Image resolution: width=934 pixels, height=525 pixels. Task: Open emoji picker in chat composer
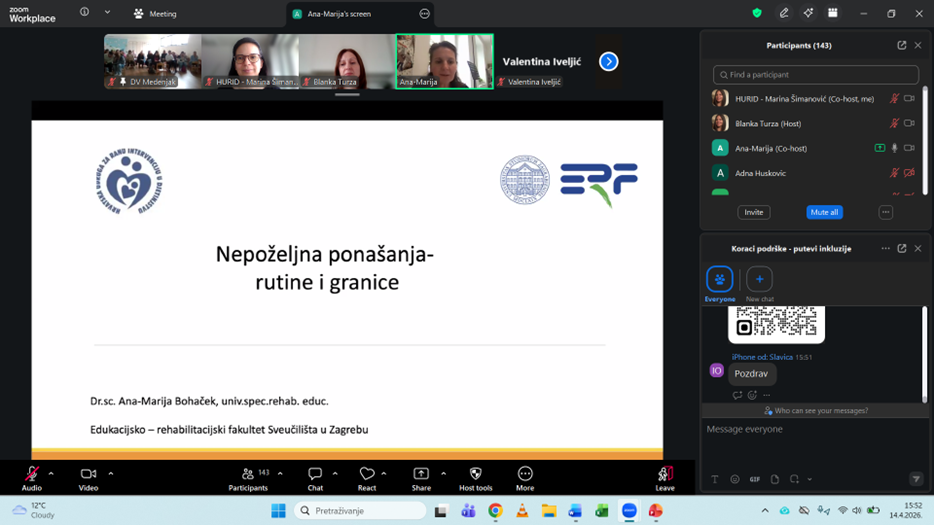tap(735, 479)
